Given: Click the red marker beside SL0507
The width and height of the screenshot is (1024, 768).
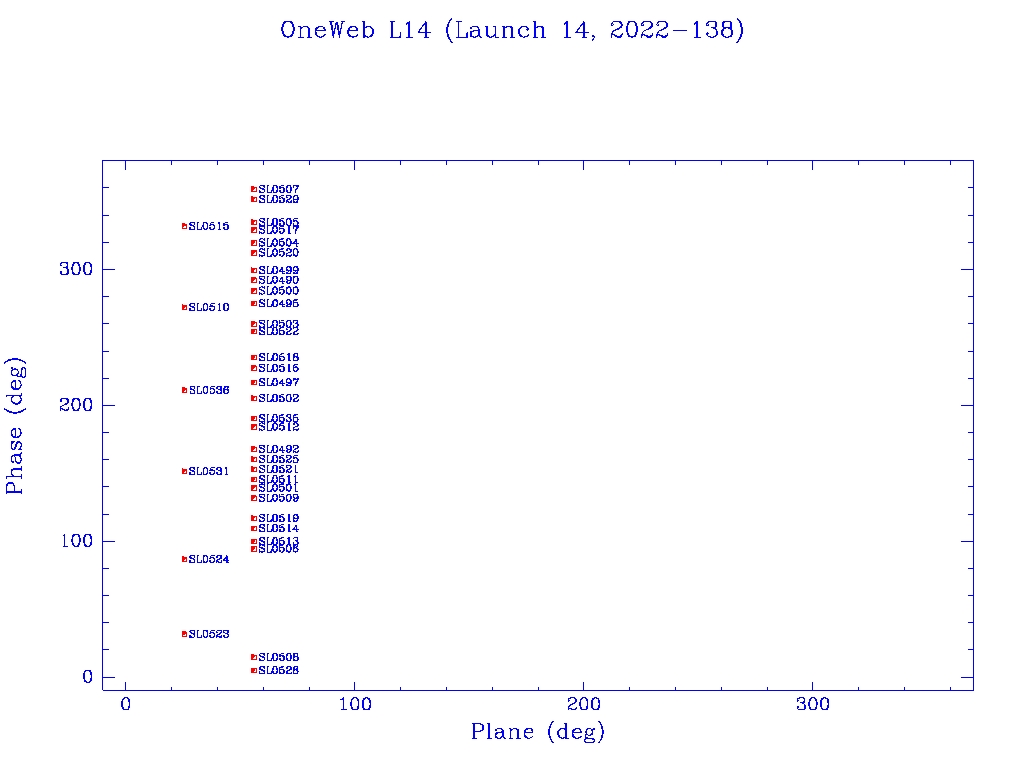Looking at the screenshot, I should tap(254, 189).
